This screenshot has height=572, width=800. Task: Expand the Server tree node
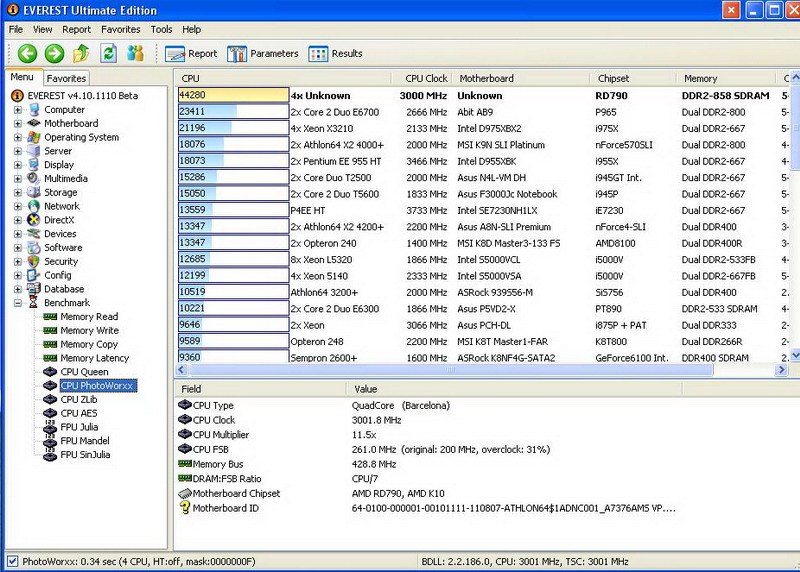(x=17, y=151)
